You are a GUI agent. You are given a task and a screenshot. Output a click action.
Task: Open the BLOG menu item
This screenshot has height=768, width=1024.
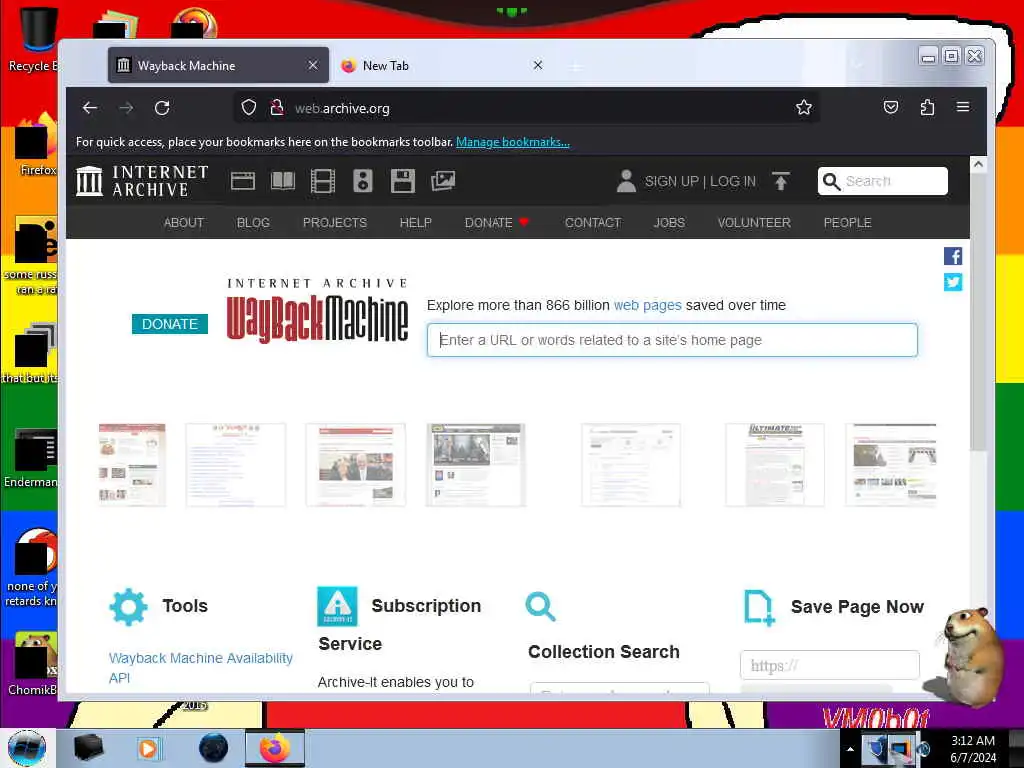tap(253, 223)
